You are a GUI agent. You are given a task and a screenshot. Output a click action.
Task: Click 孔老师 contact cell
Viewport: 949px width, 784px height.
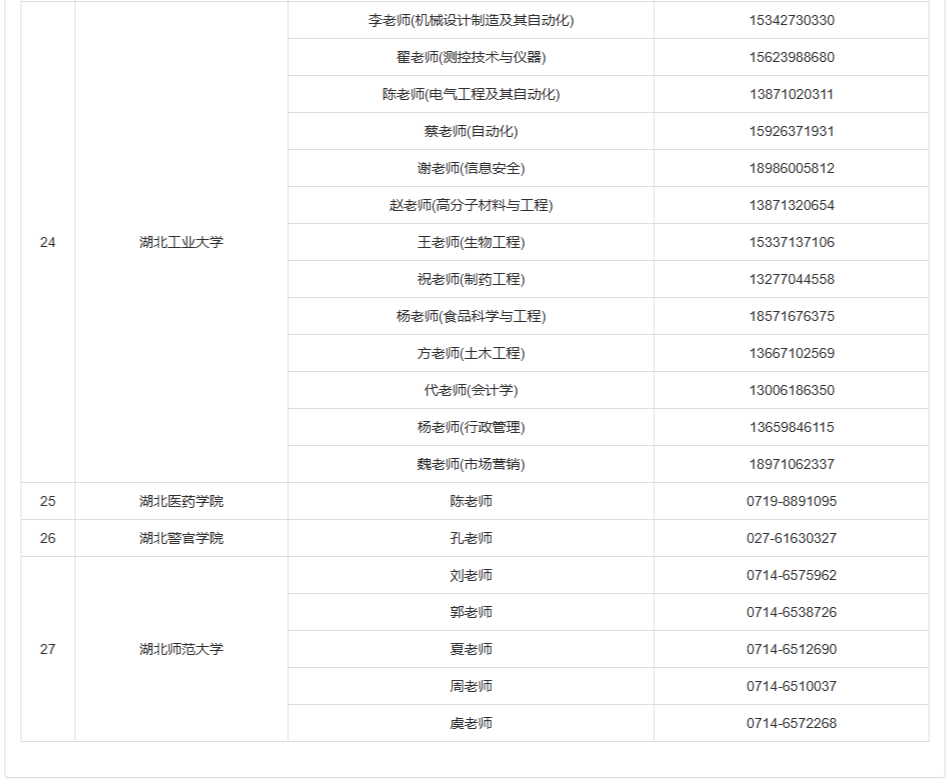click(x=471, y=538)
